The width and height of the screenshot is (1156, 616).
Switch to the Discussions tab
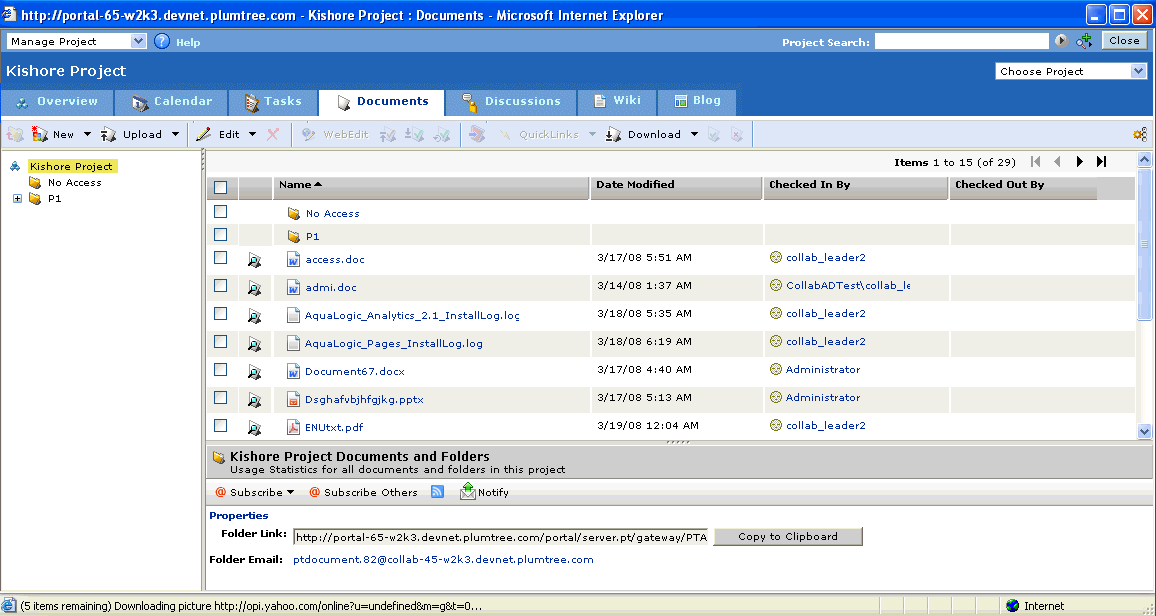click(x=512, y=102)
